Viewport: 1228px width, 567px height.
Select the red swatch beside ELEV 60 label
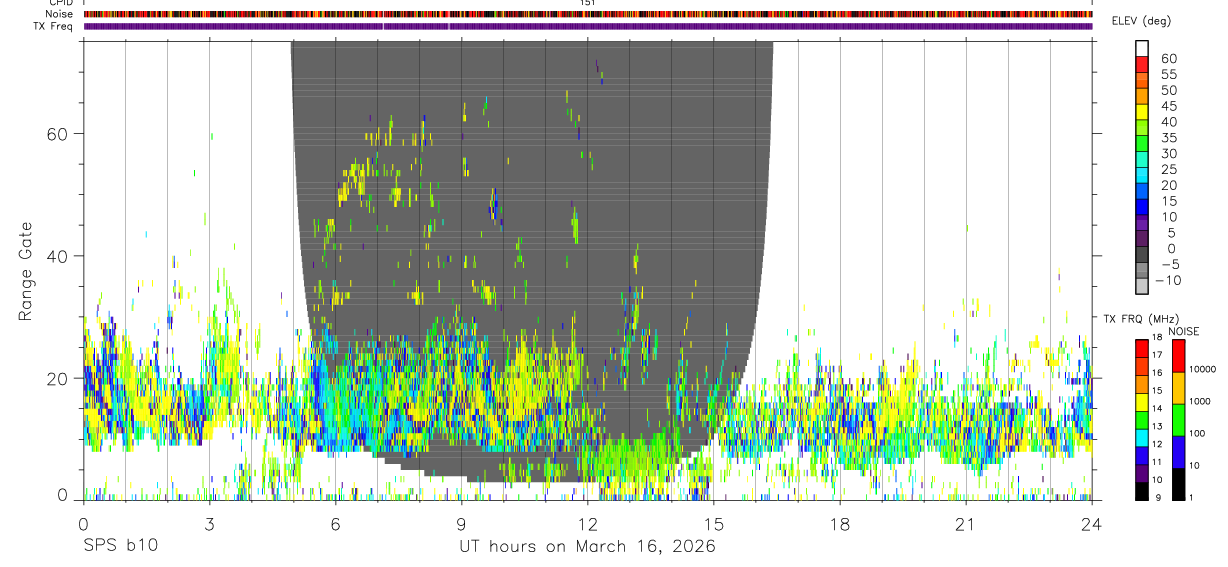pos(1142,63)
